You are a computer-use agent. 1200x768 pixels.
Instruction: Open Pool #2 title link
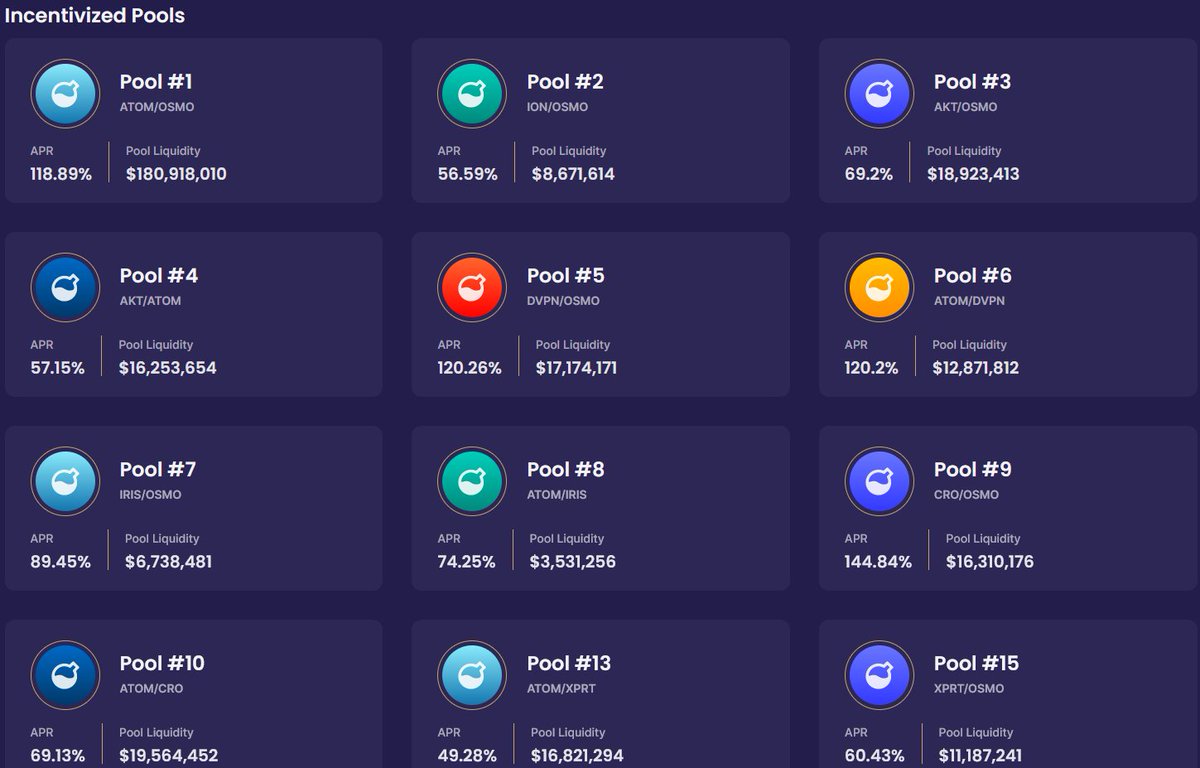click(565, 82)
